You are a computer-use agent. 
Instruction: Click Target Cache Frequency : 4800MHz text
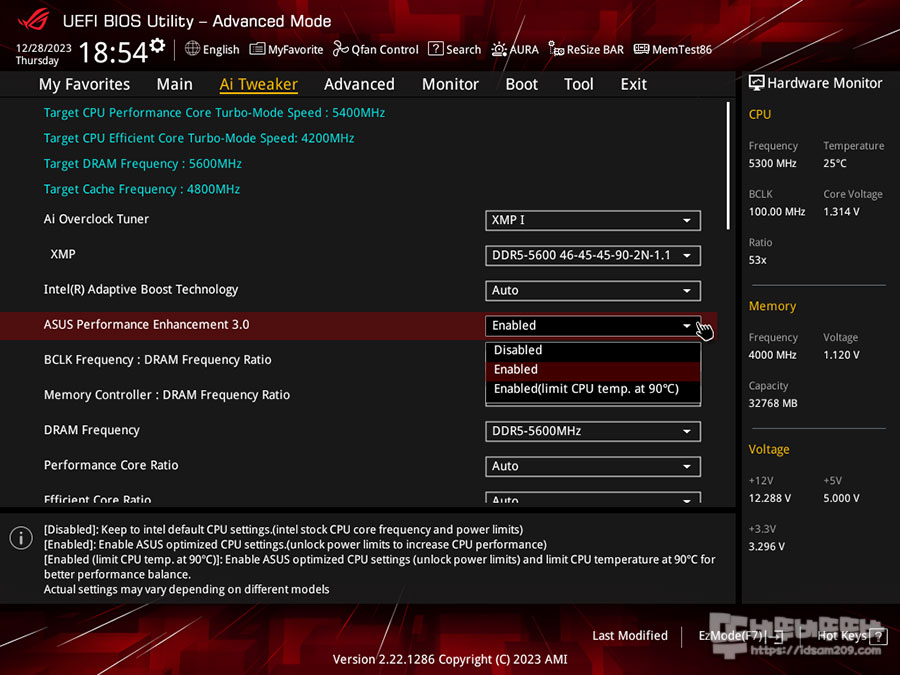click(142, 189)
